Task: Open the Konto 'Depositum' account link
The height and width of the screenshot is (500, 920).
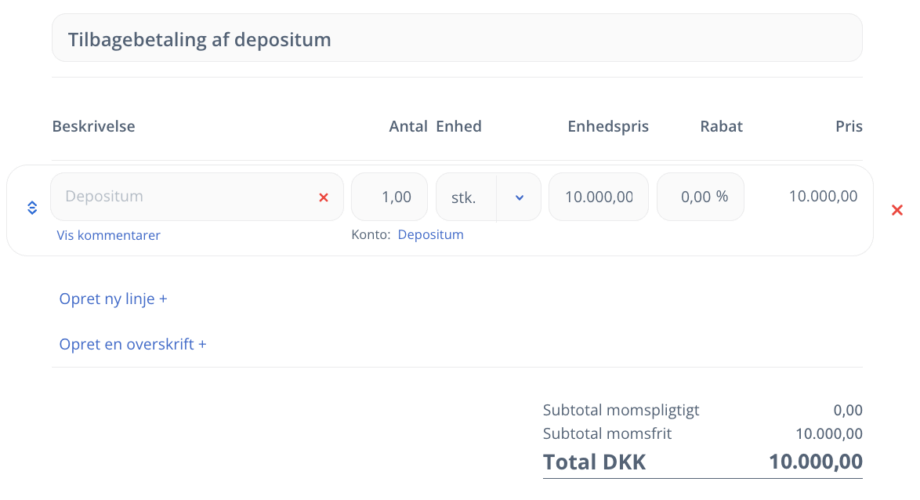Action: click(x=430, y=235)
